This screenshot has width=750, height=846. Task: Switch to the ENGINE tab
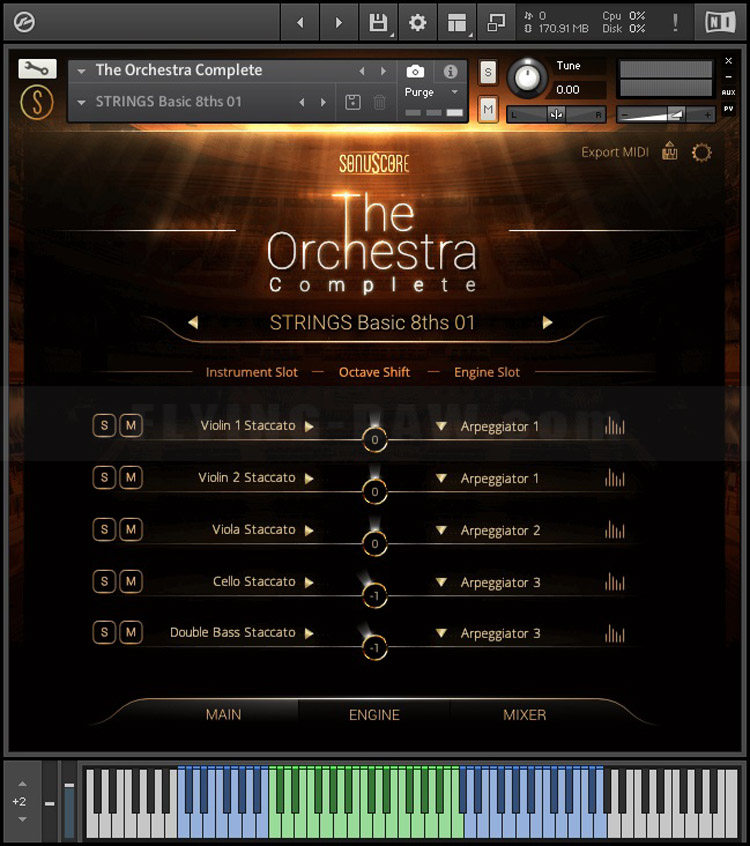click(x=374, y=714)
